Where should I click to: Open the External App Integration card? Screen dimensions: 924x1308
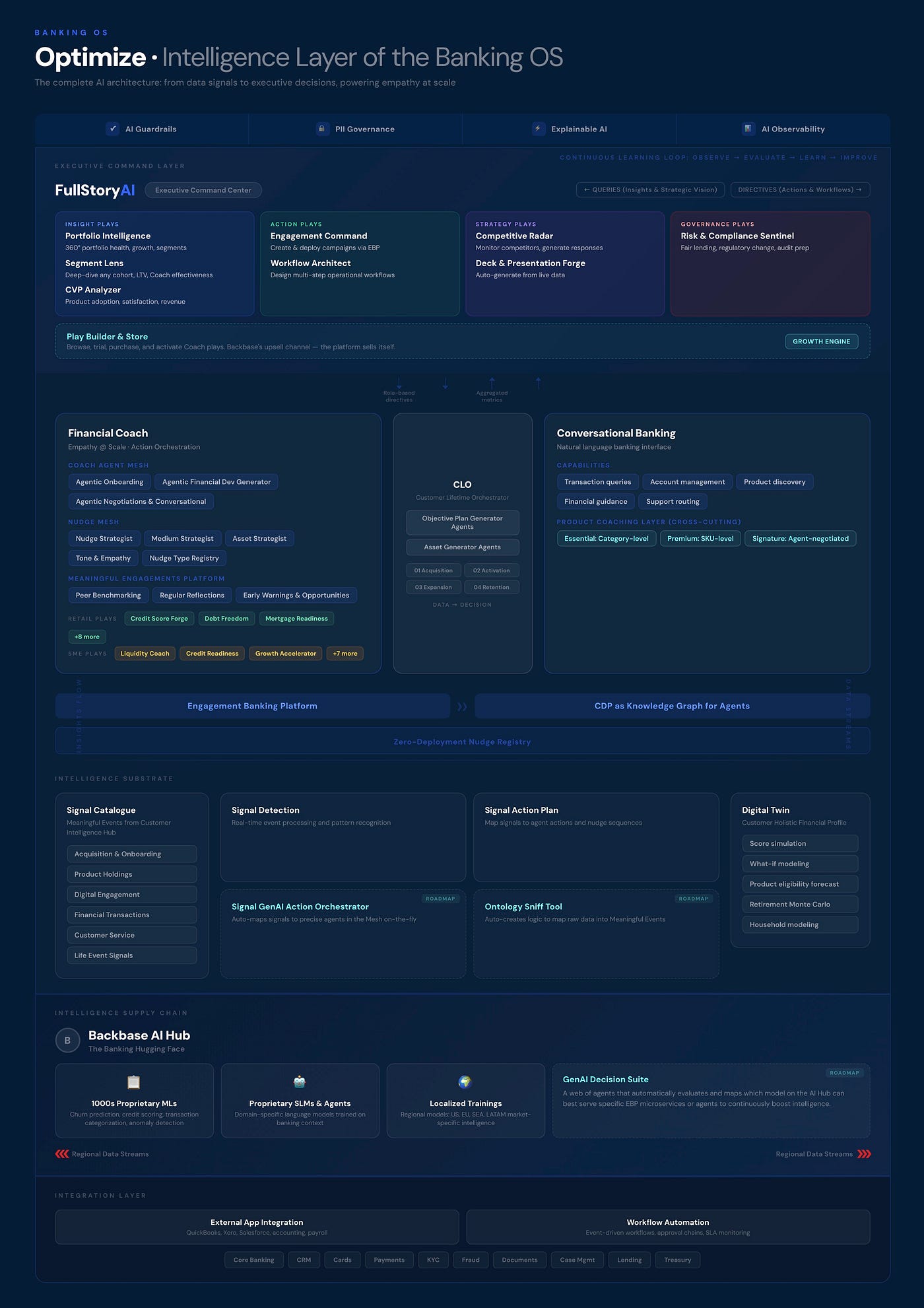pyautogui.click(x=257, y=1227)
